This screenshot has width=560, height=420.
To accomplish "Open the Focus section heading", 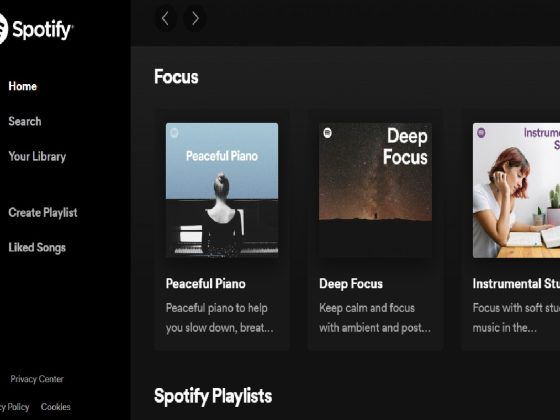I will (x=176, y=77).
